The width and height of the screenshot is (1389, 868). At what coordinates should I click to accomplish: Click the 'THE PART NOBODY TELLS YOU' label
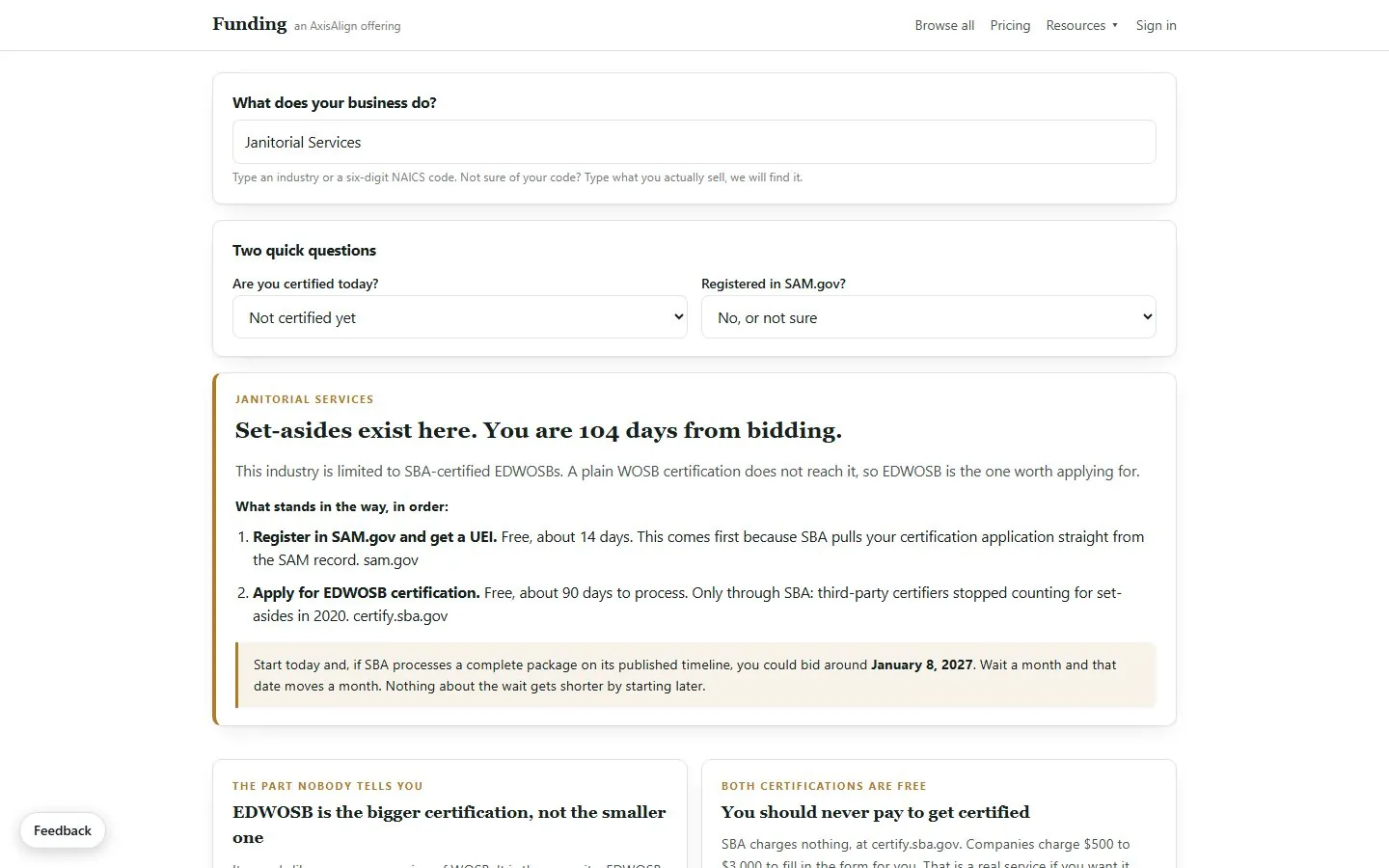pos(328,786)
